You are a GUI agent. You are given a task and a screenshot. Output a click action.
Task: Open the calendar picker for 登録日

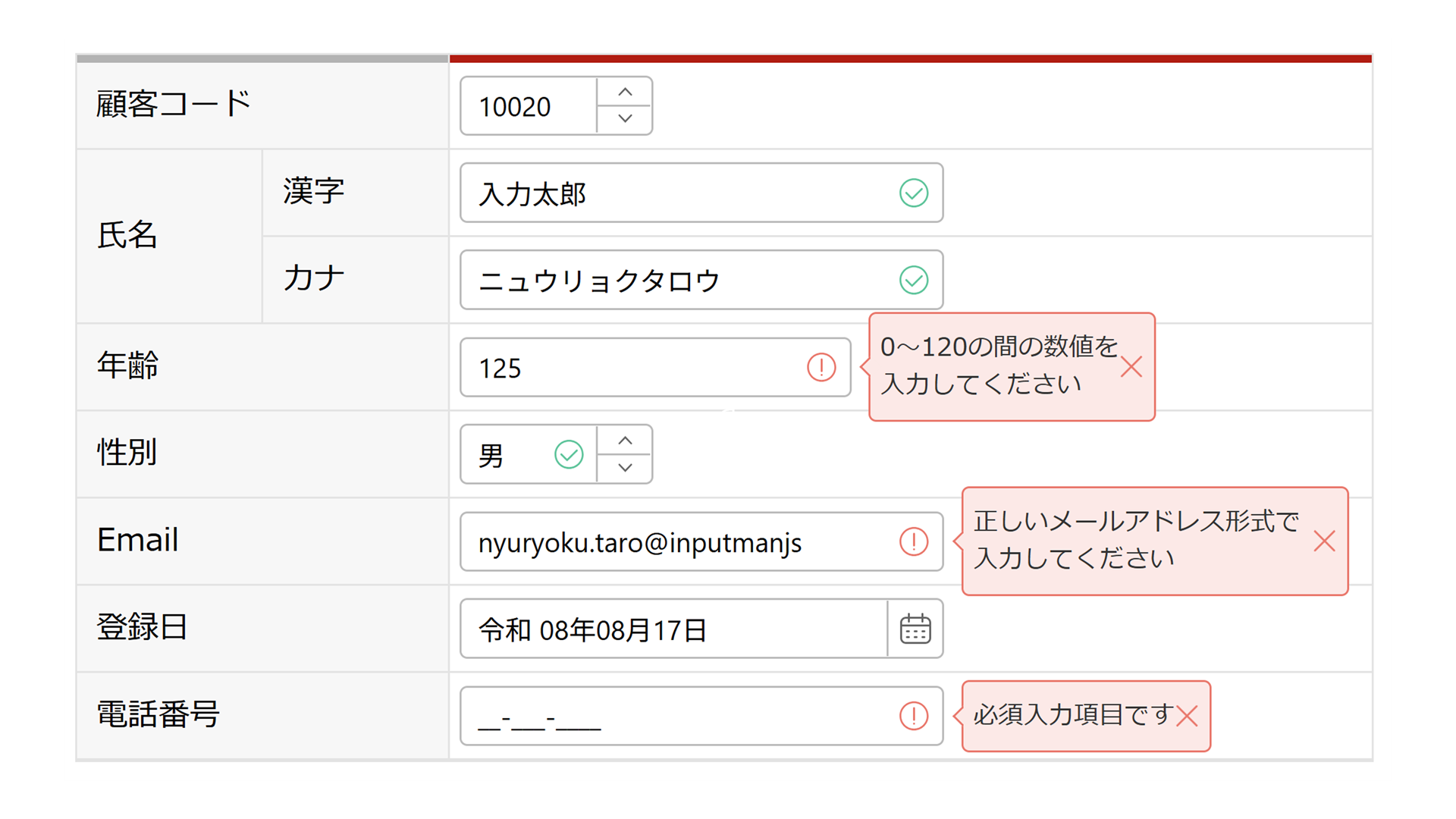point(915,629)
